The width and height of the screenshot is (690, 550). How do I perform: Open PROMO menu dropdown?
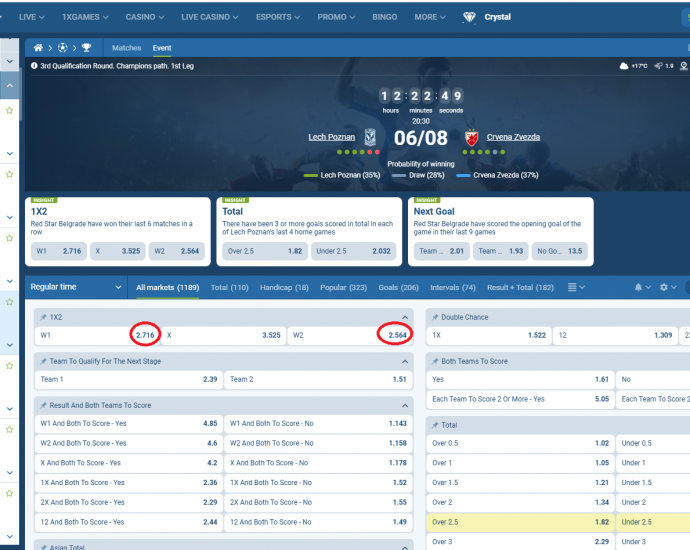[336, 17]
